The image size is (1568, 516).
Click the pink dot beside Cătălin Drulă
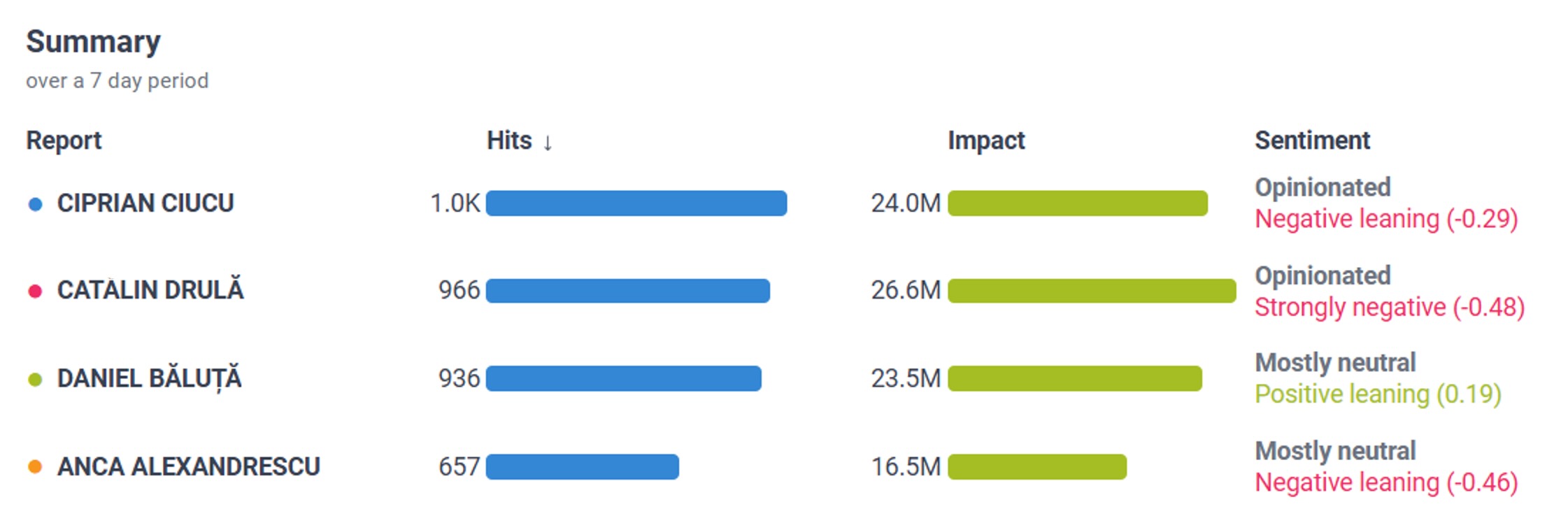[35, 291]
